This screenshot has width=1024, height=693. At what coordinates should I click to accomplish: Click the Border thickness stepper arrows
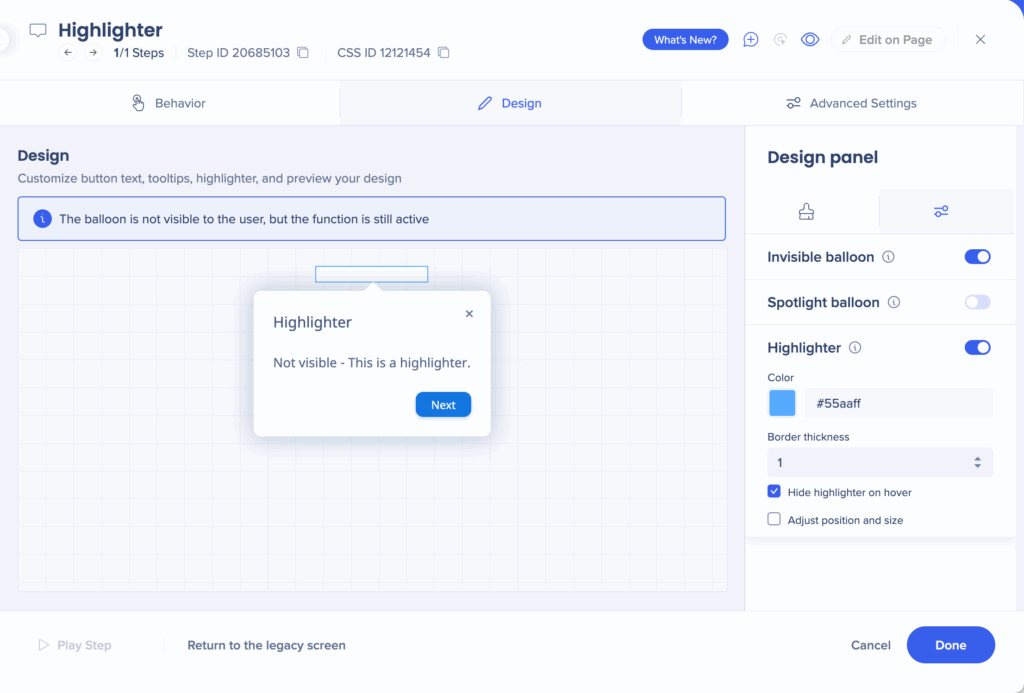(x=977, y=462)
